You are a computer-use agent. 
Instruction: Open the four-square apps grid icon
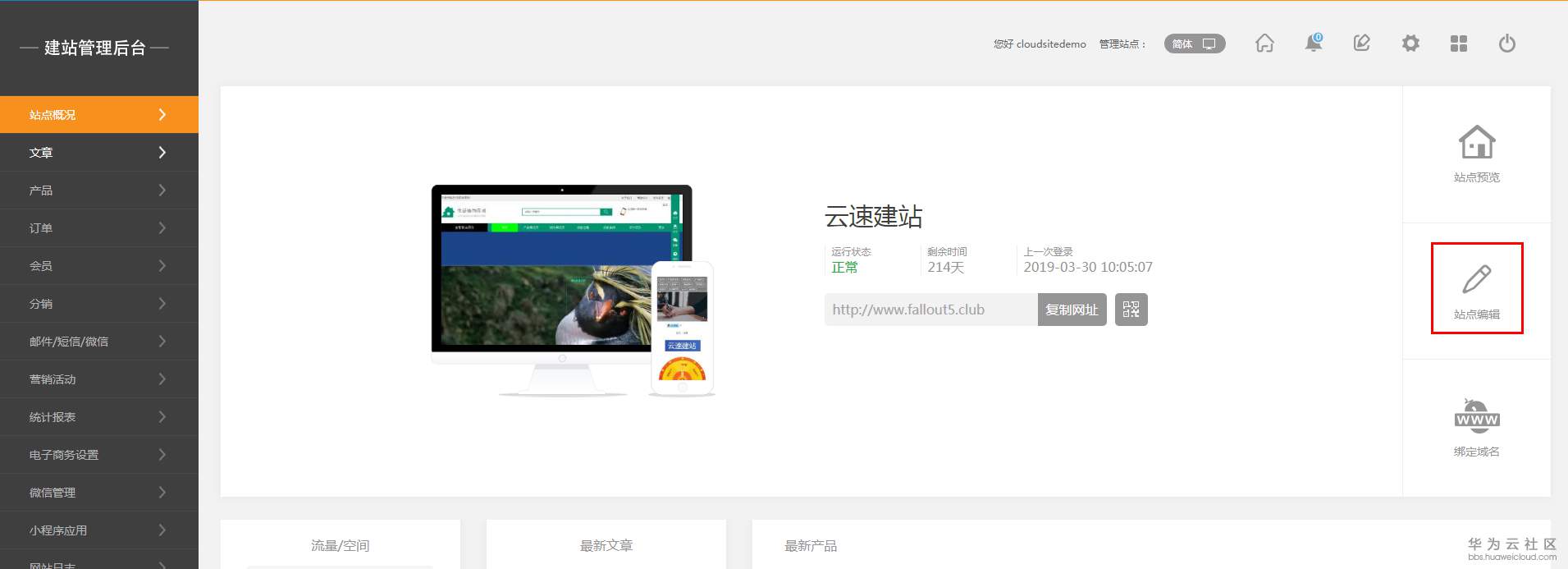(x=1459, y=44)
